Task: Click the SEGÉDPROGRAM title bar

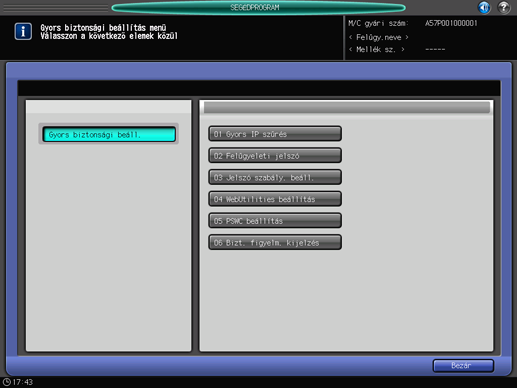Action: pyautogui.click(x=258, y=7)
